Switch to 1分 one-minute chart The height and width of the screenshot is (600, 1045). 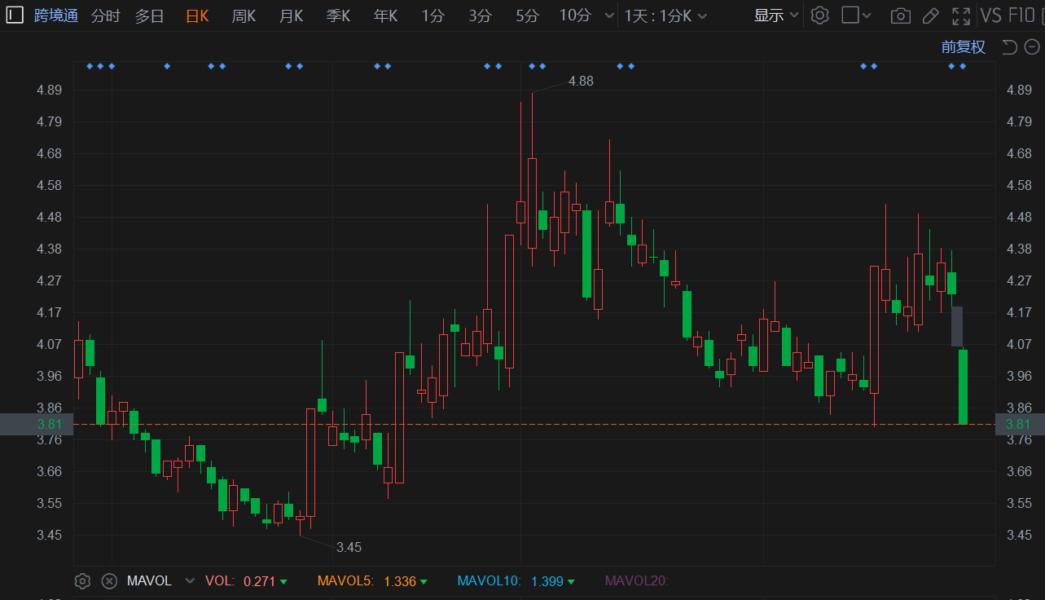point(433,15)
